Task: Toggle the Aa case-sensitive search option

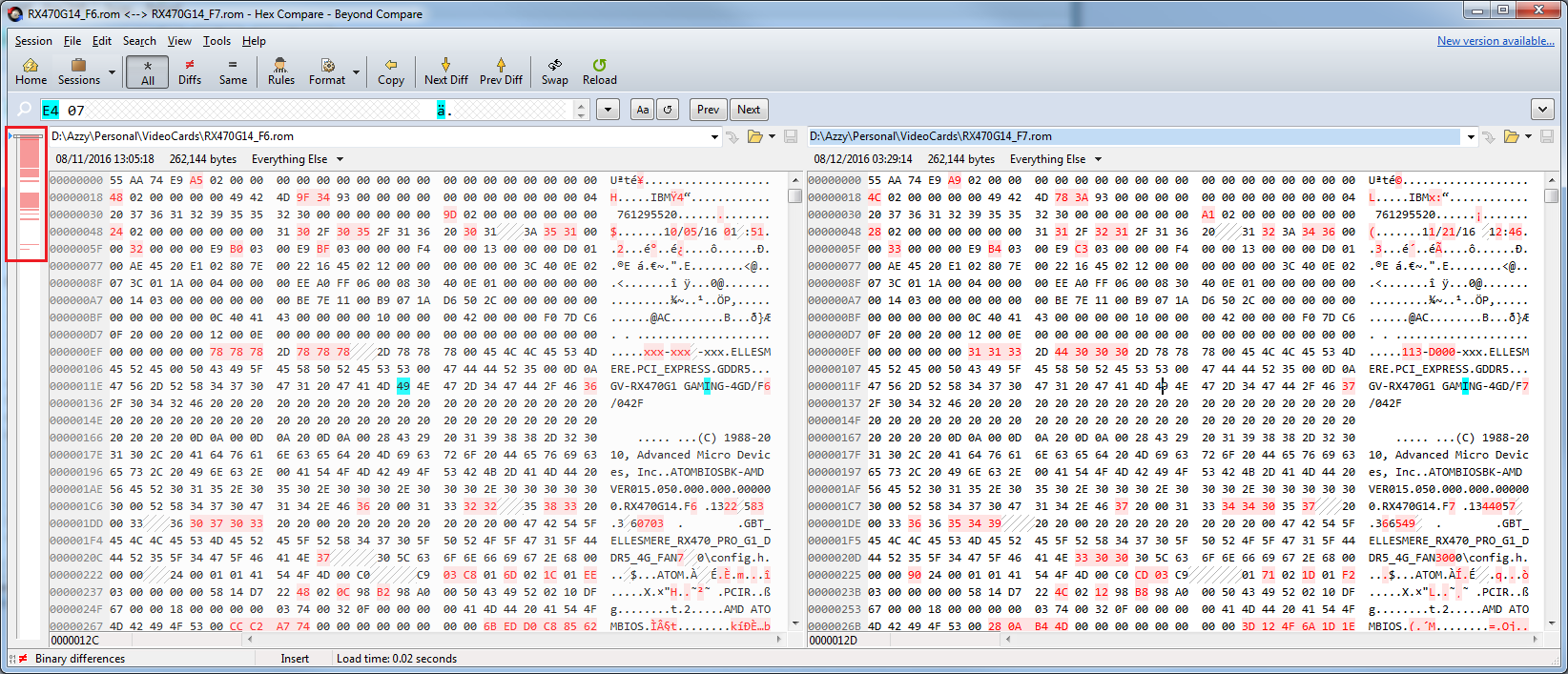Action: pyautogui.click(x=643, y=110)
